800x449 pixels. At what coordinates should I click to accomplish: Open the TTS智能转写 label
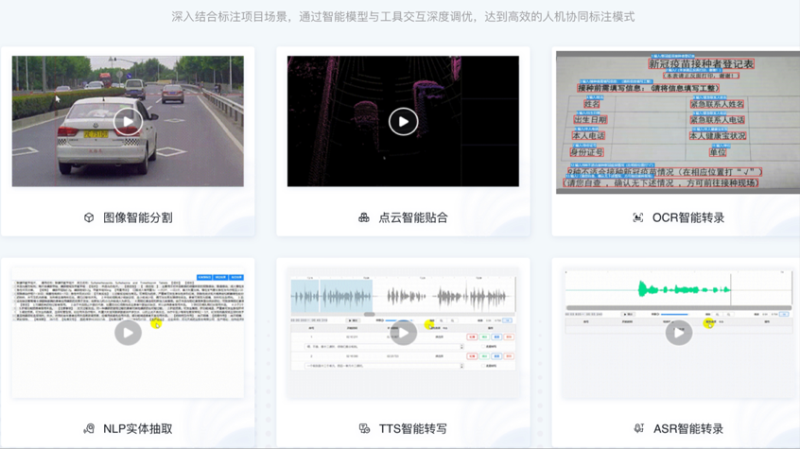[413, 429]
